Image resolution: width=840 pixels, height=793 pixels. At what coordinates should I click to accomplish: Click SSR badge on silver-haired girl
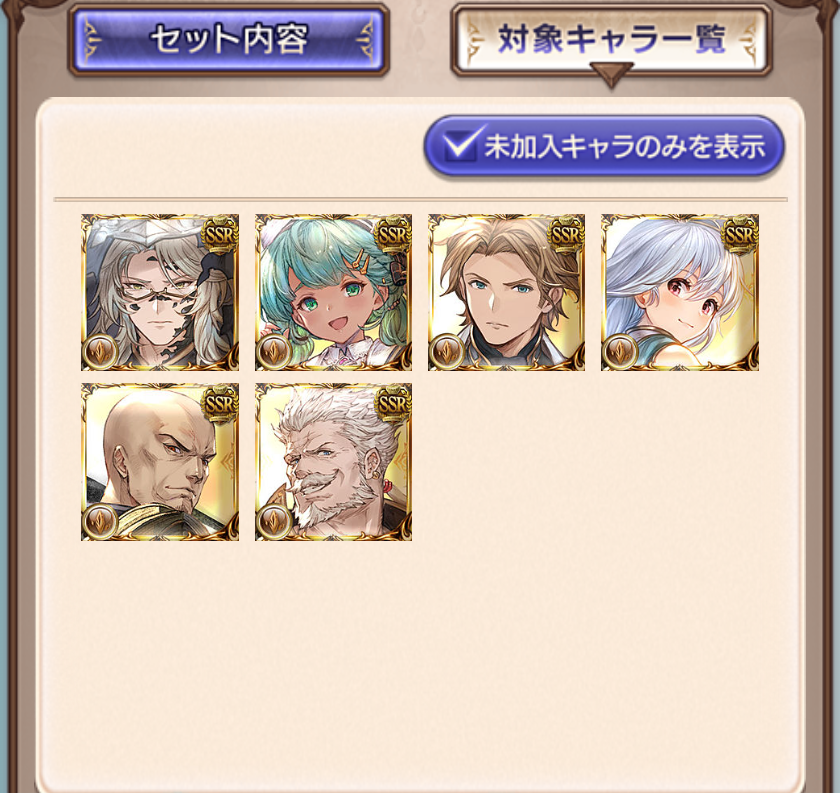[x=739, y=234]
